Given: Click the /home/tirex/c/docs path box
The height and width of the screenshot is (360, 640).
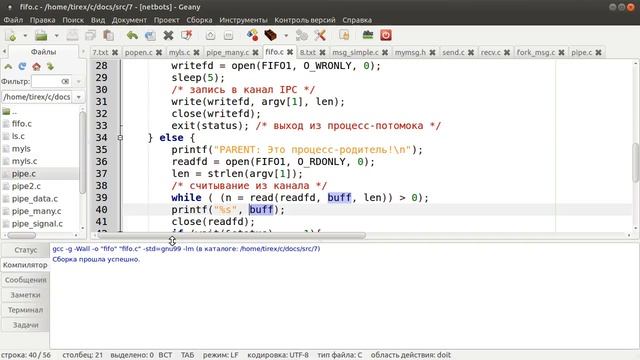Looking at the screenshot, I should tap(37, 97).
